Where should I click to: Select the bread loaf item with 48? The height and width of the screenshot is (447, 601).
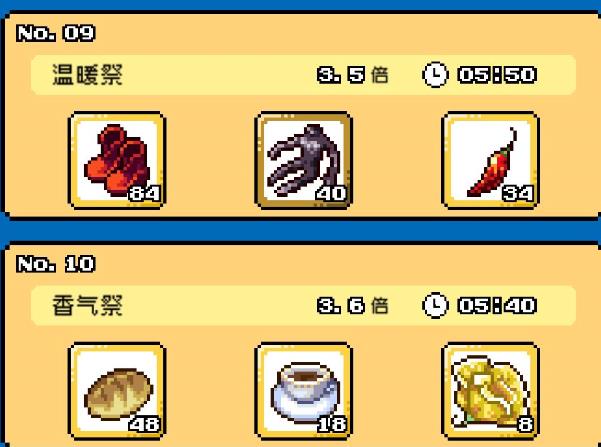117,391
